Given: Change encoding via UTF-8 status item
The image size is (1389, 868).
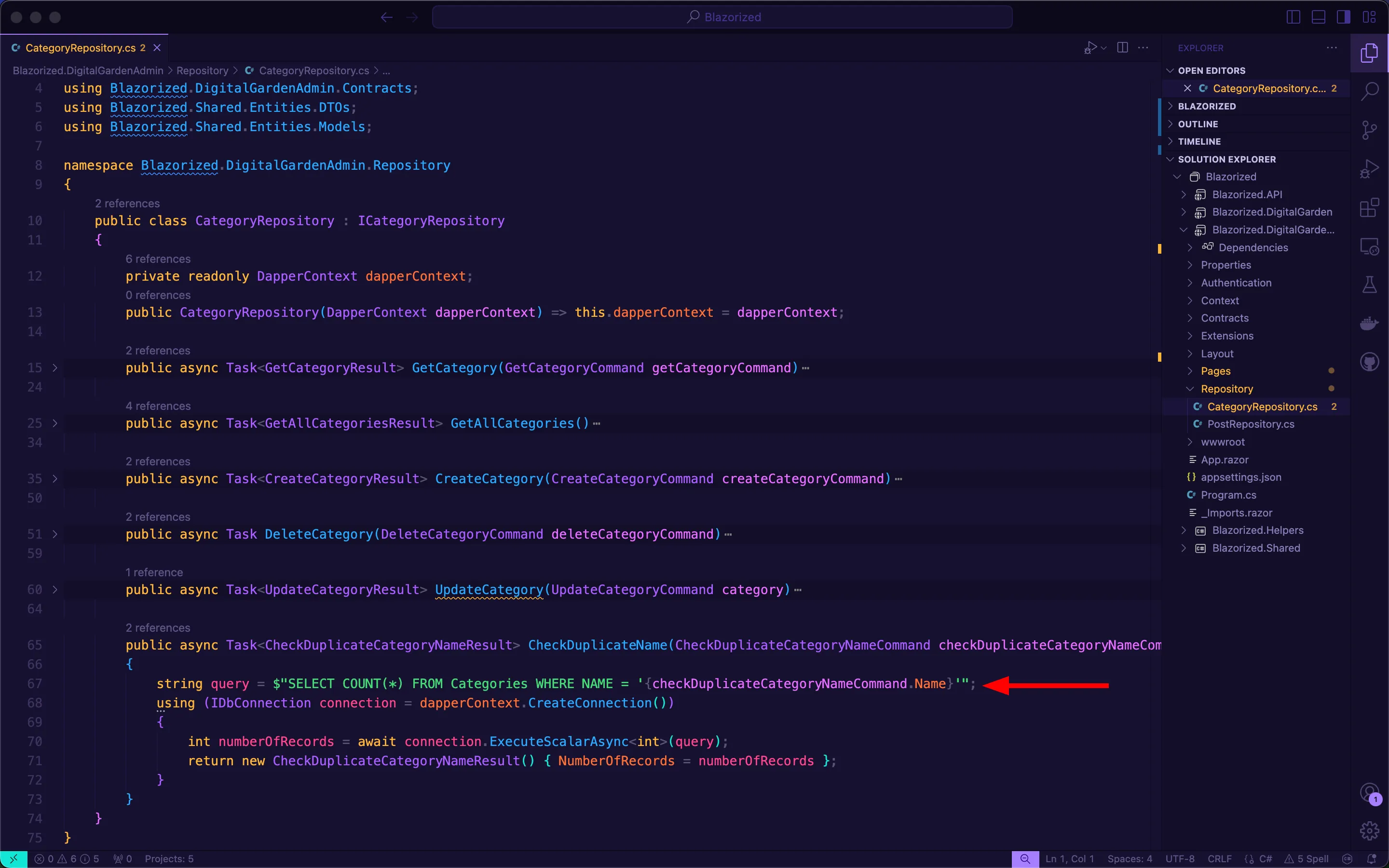Looking at the screenshot, I should 1180,859.
